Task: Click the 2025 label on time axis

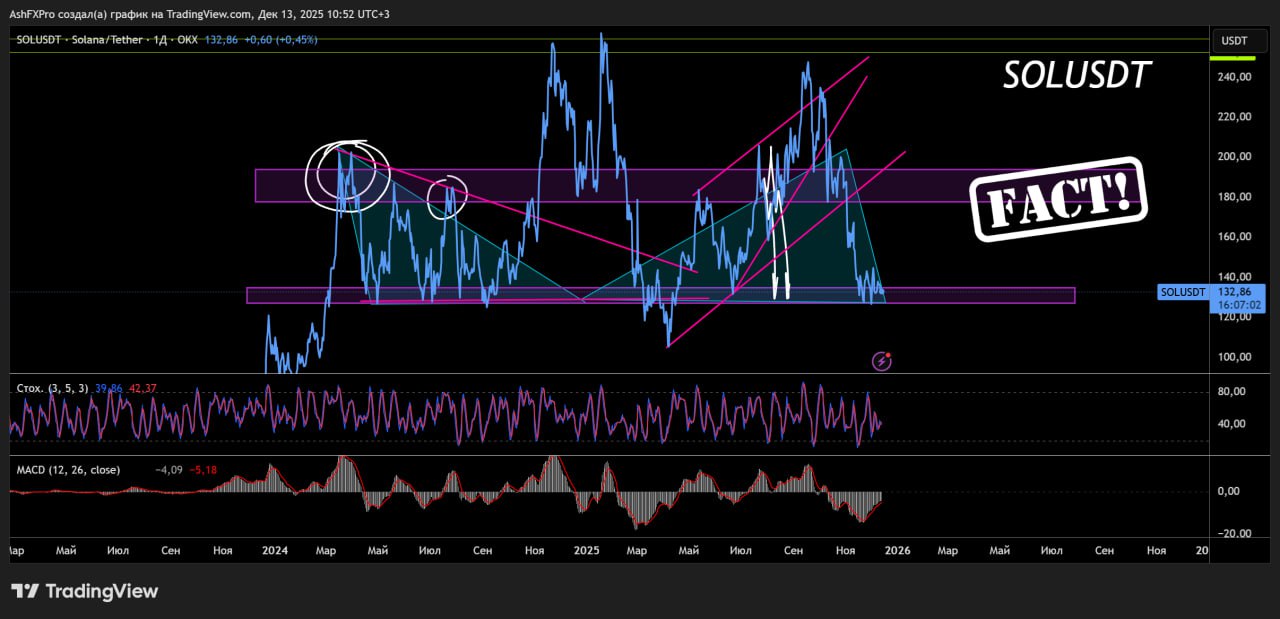Action: tap(586, 550)
